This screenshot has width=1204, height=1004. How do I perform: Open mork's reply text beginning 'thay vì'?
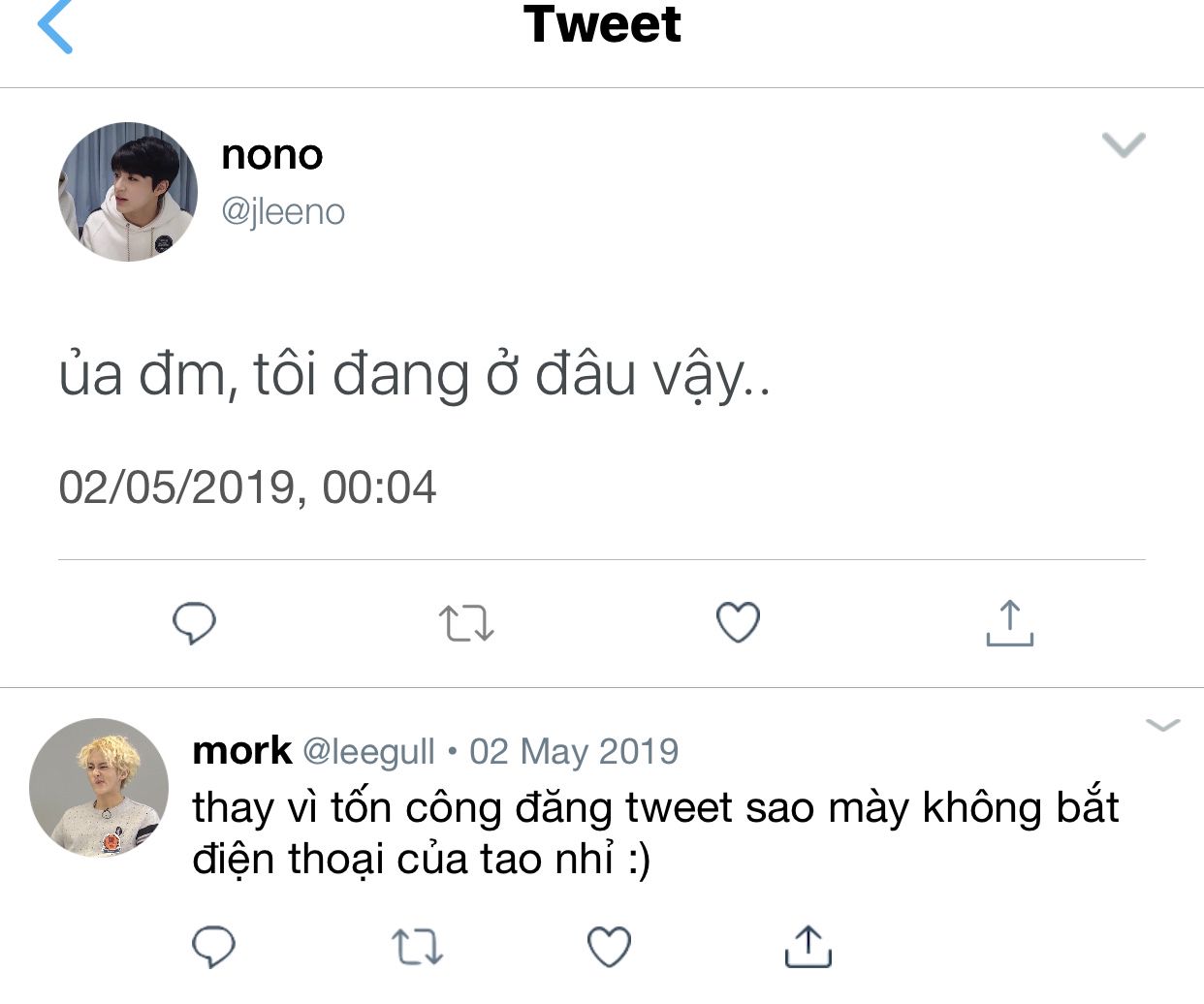coord(655,833)
